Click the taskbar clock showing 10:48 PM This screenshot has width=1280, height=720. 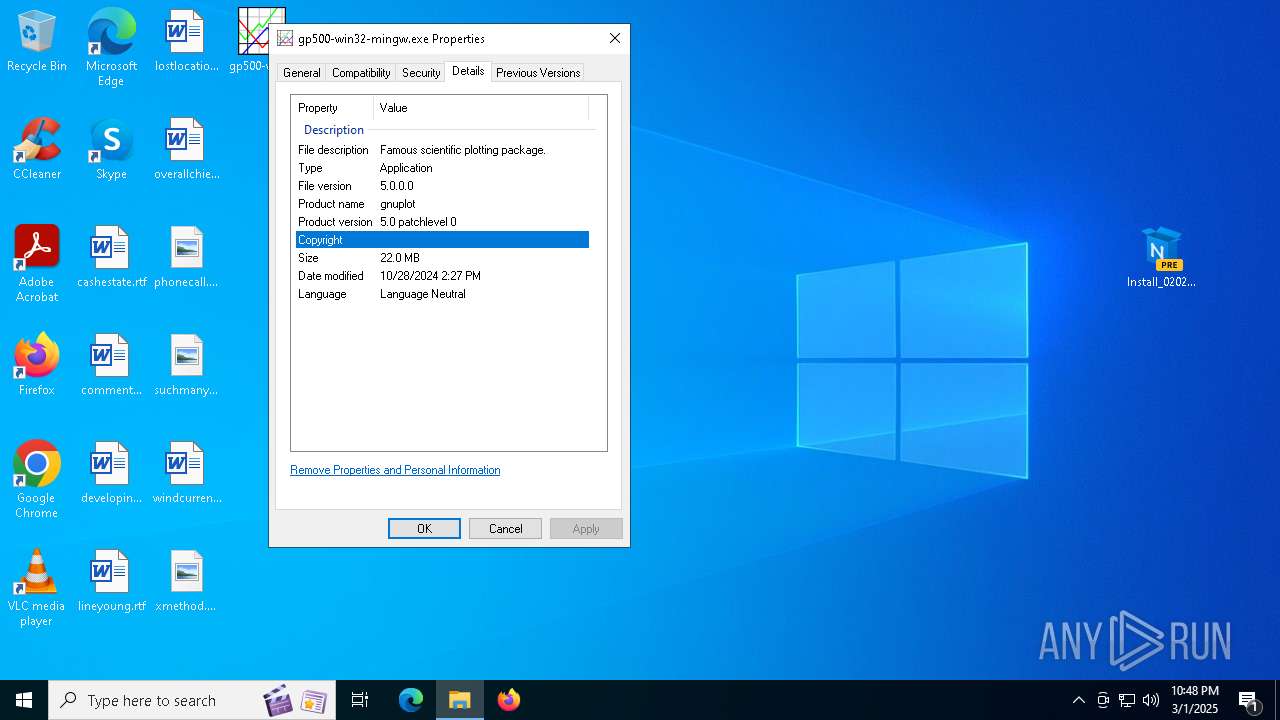point(1194,700)
